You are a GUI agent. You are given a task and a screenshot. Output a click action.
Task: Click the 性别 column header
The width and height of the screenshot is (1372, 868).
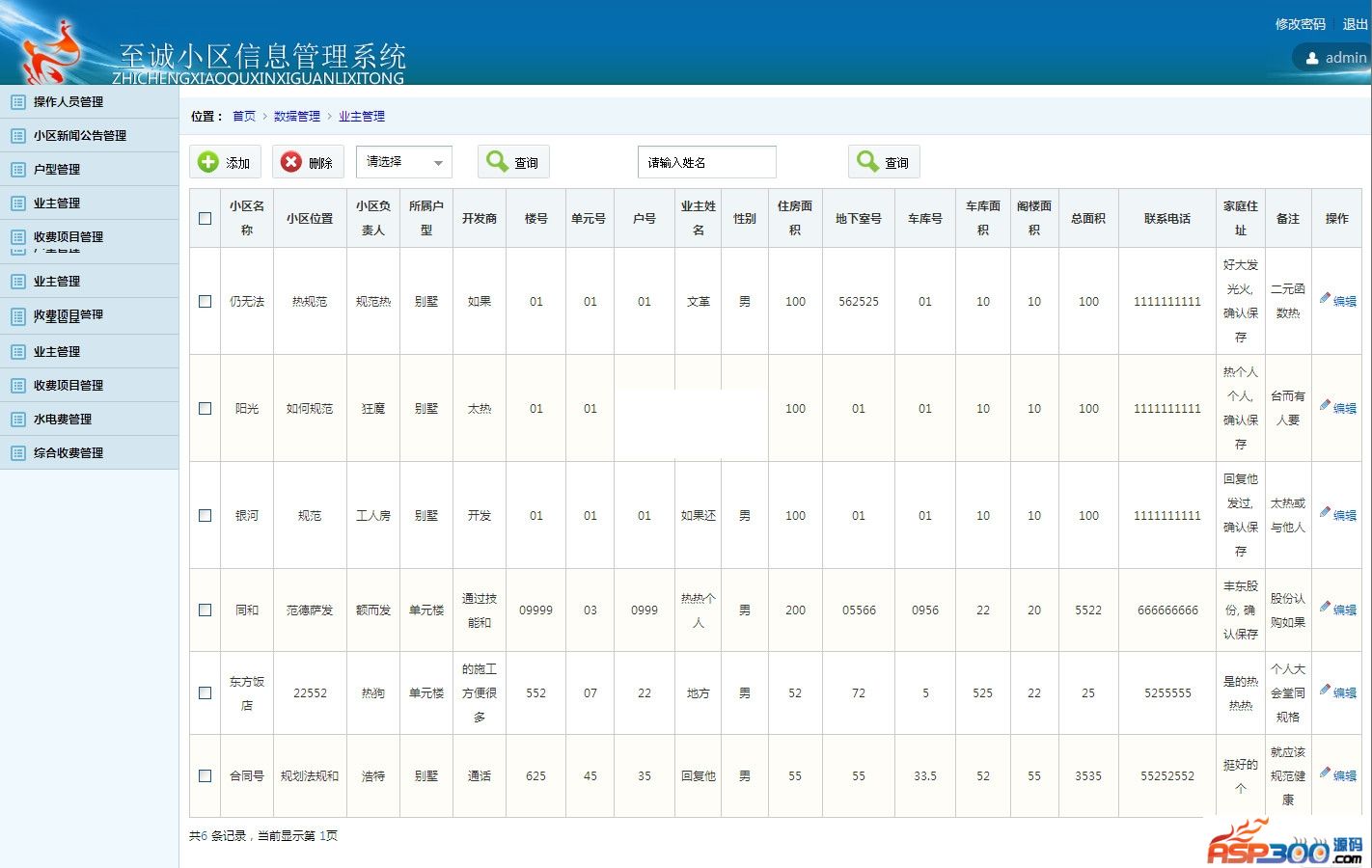[745, 218]
